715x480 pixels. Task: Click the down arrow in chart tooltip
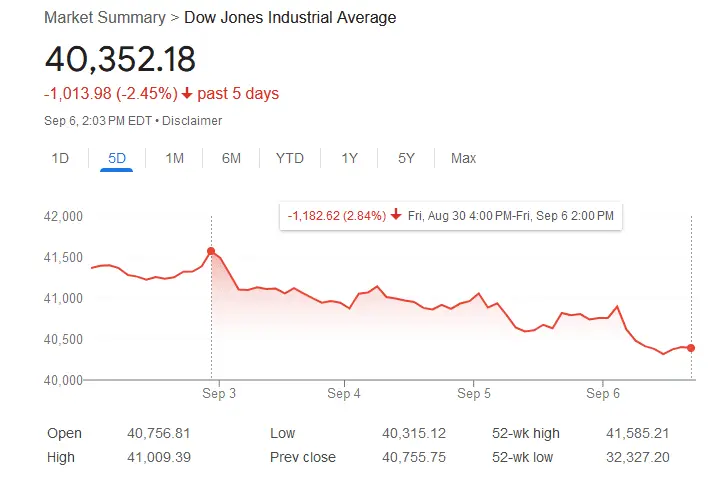396,215
